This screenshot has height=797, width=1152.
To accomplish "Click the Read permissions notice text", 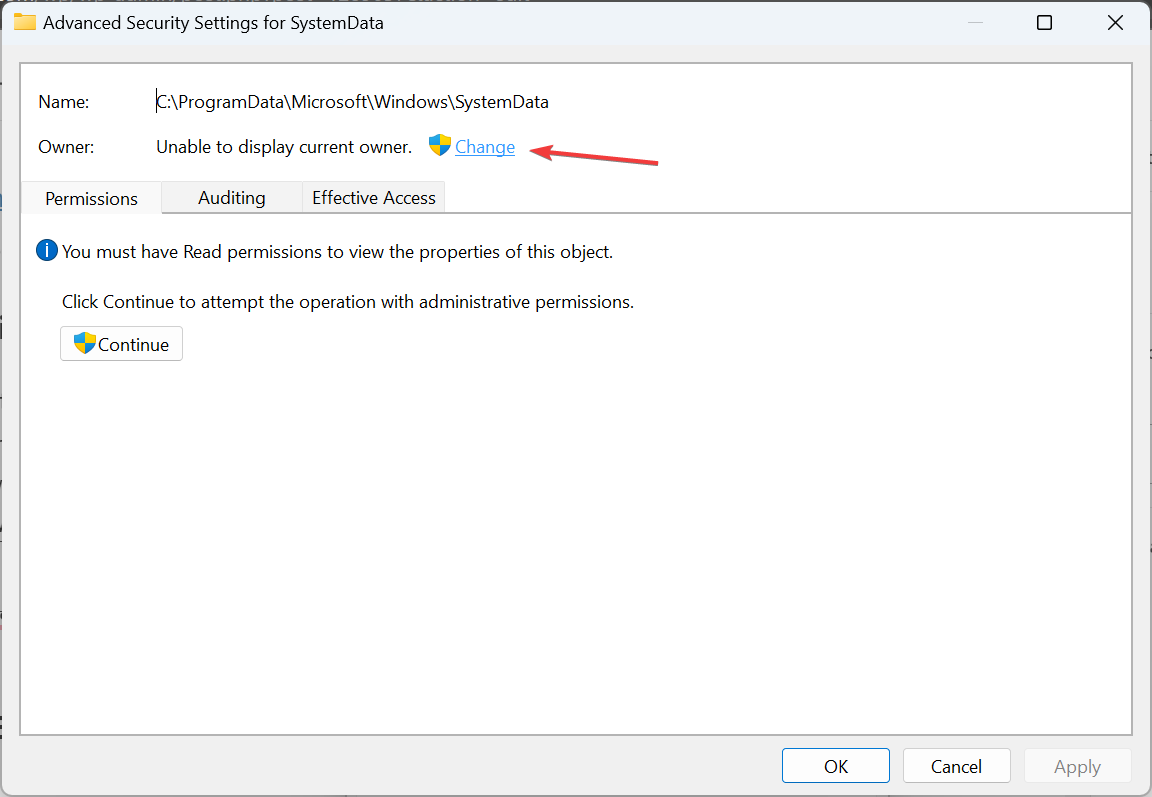I will click(337, 252).
